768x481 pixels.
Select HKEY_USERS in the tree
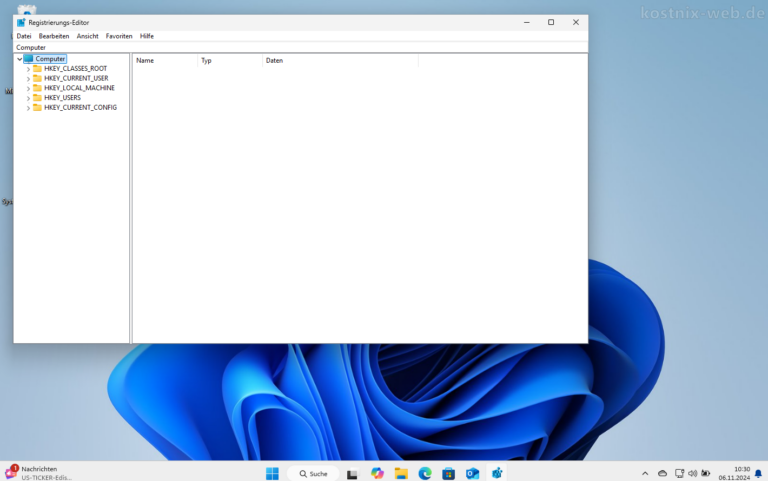coord(62,98)
